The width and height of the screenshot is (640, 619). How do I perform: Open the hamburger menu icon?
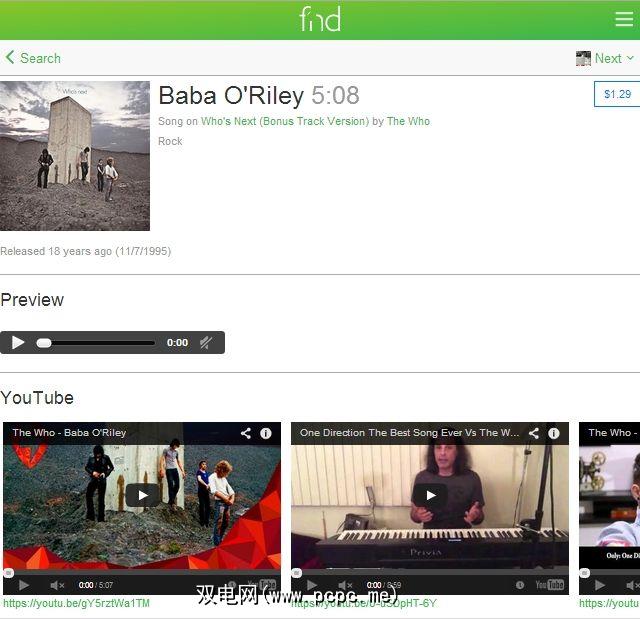624,19
